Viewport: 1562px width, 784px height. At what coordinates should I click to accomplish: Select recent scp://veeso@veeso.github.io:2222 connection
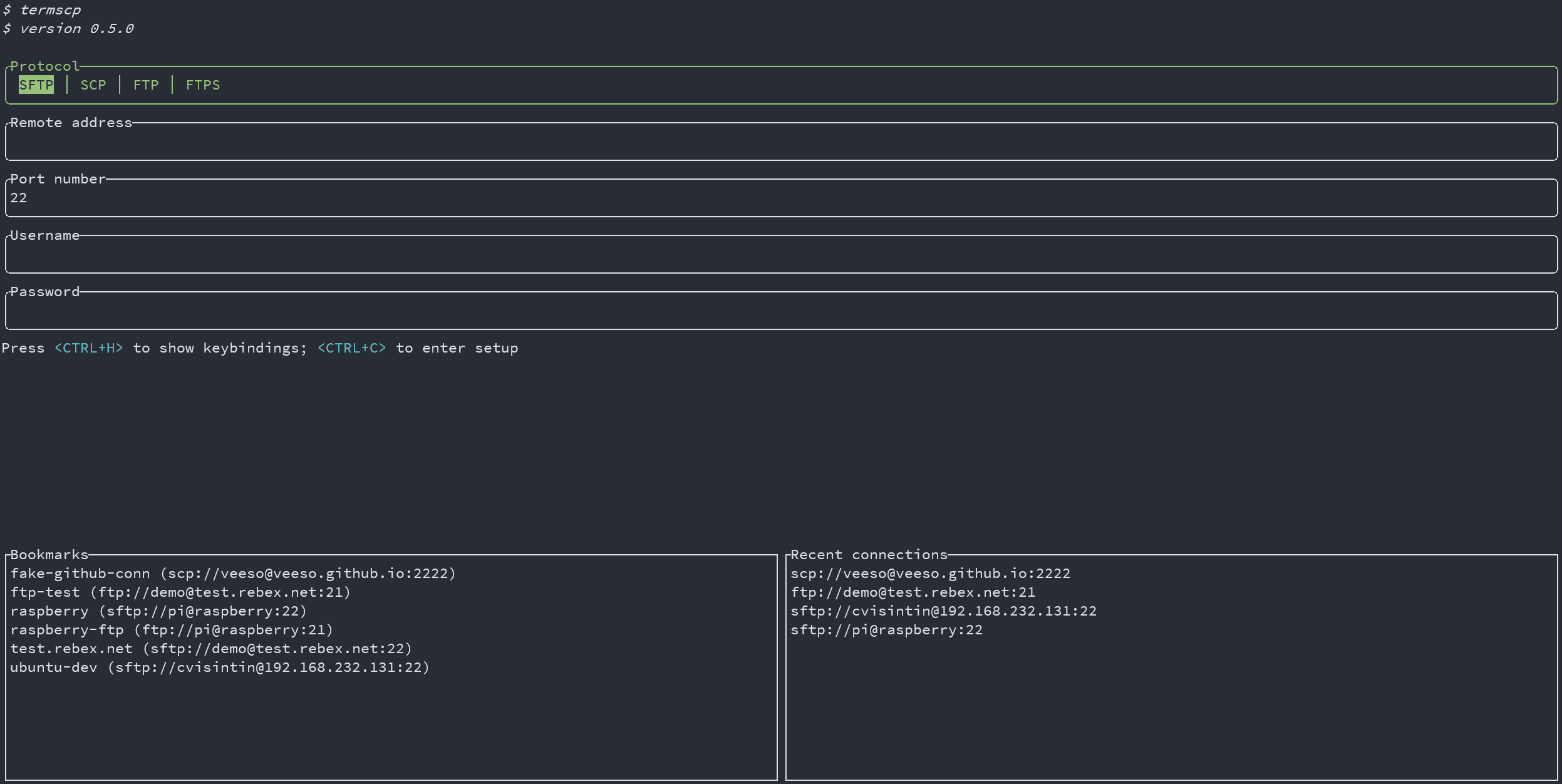(x=929, y=574)
